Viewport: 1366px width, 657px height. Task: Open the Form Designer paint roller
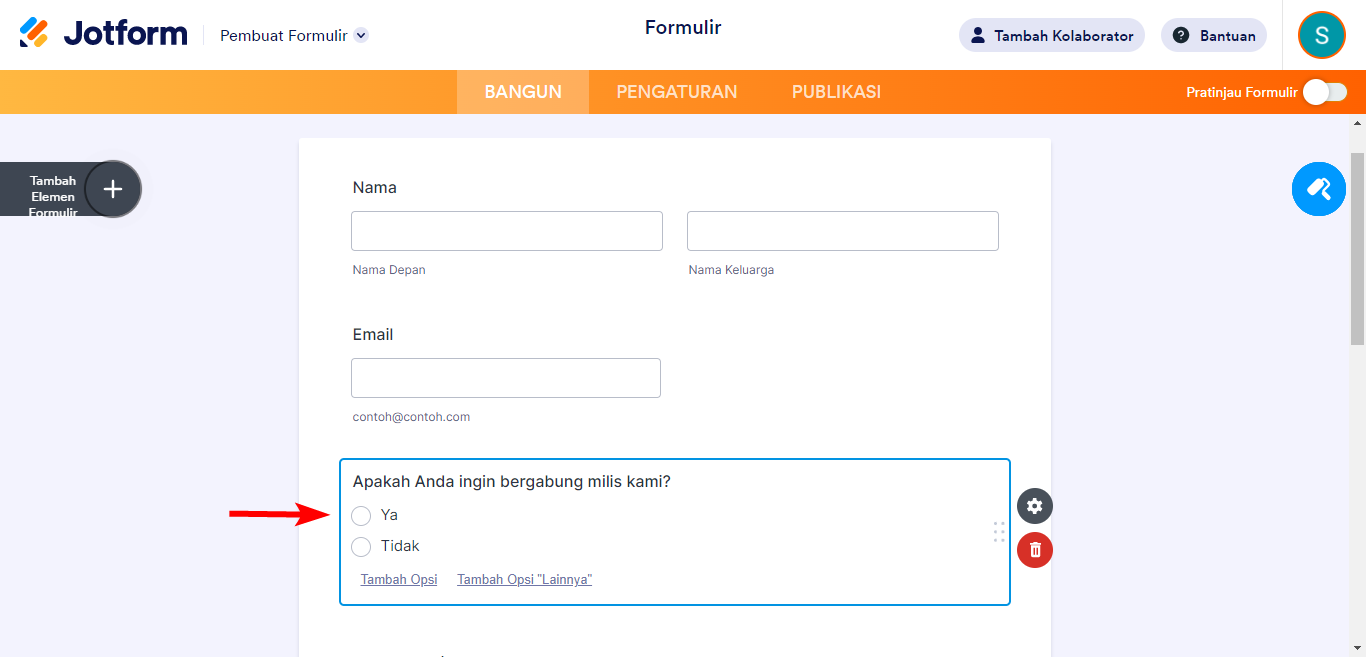[1318, 189]
